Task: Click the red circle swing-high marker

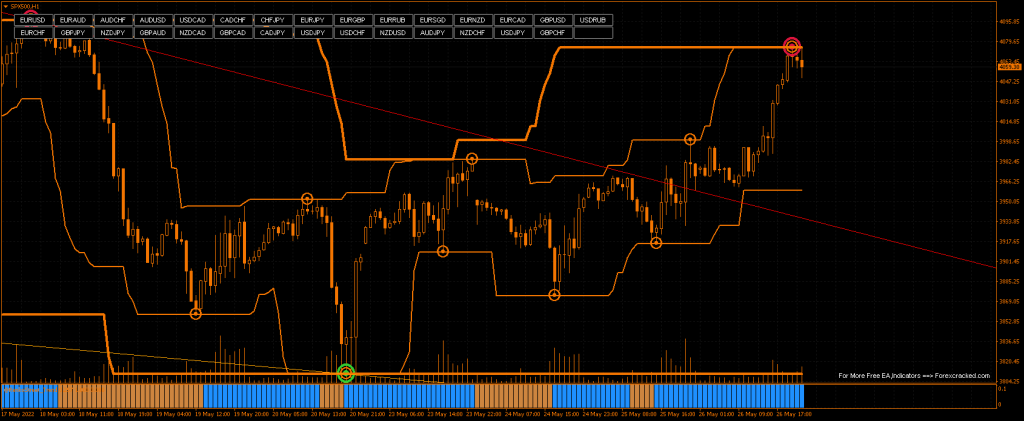Action: click(x=792, y=46)
